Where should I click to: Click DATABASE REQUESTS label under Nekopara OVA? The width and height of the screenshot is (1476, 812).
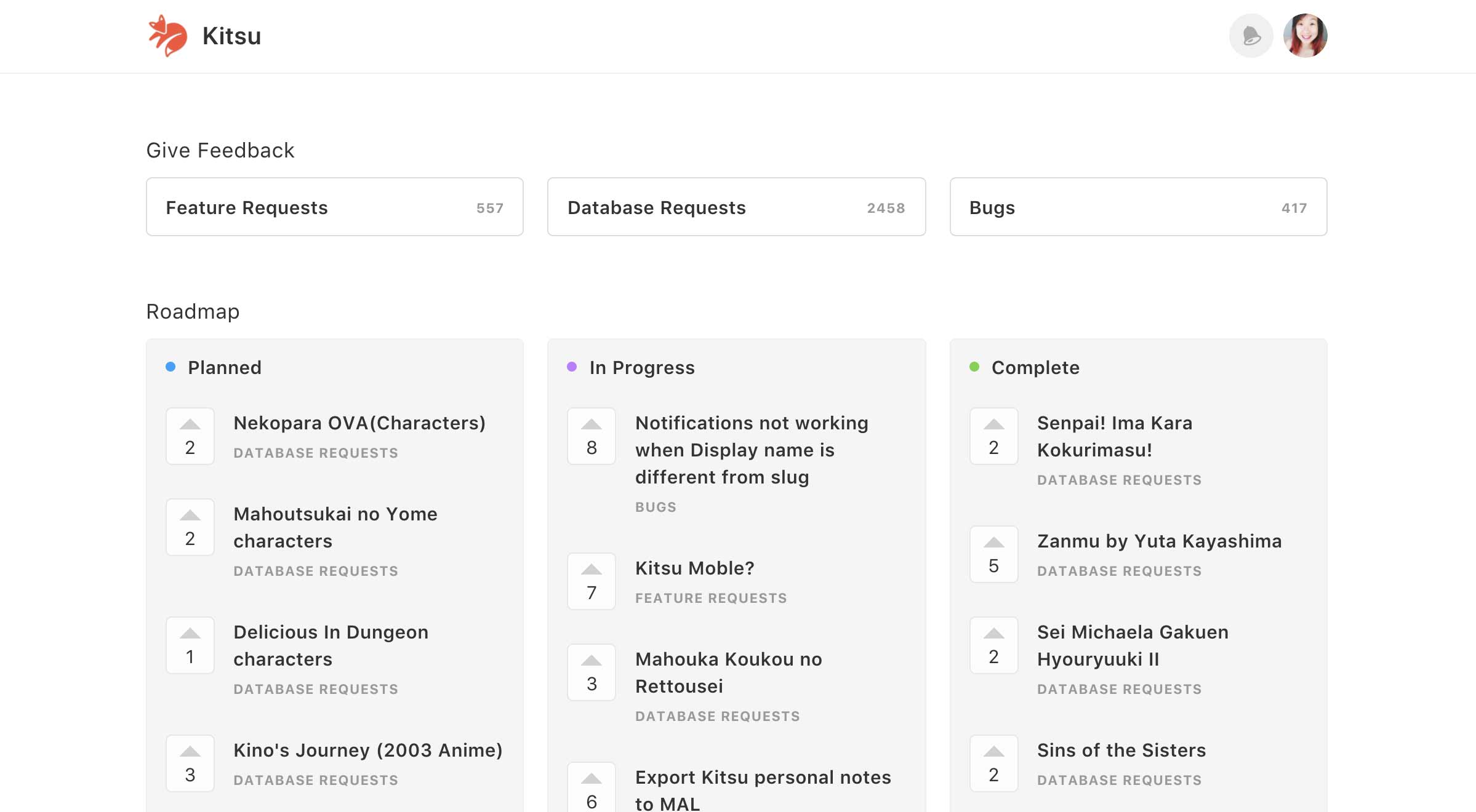coord(316,453)
